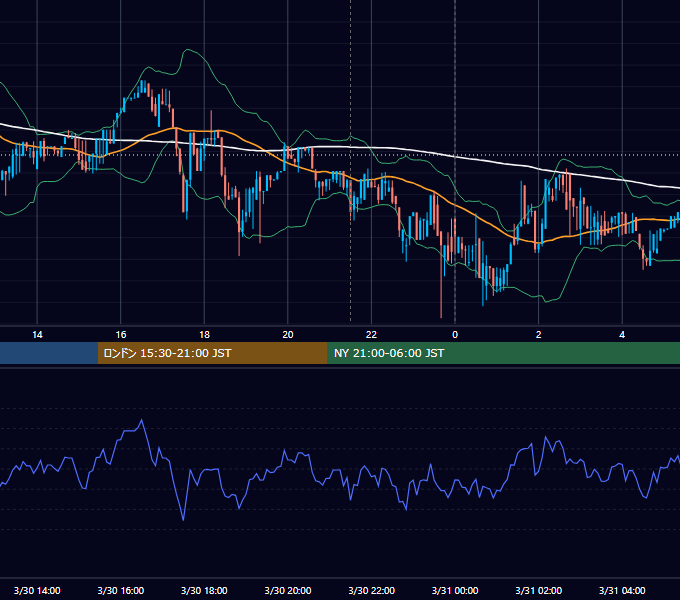
Task: Click the 3/30 18:00 time label
Action: [204, 590]
